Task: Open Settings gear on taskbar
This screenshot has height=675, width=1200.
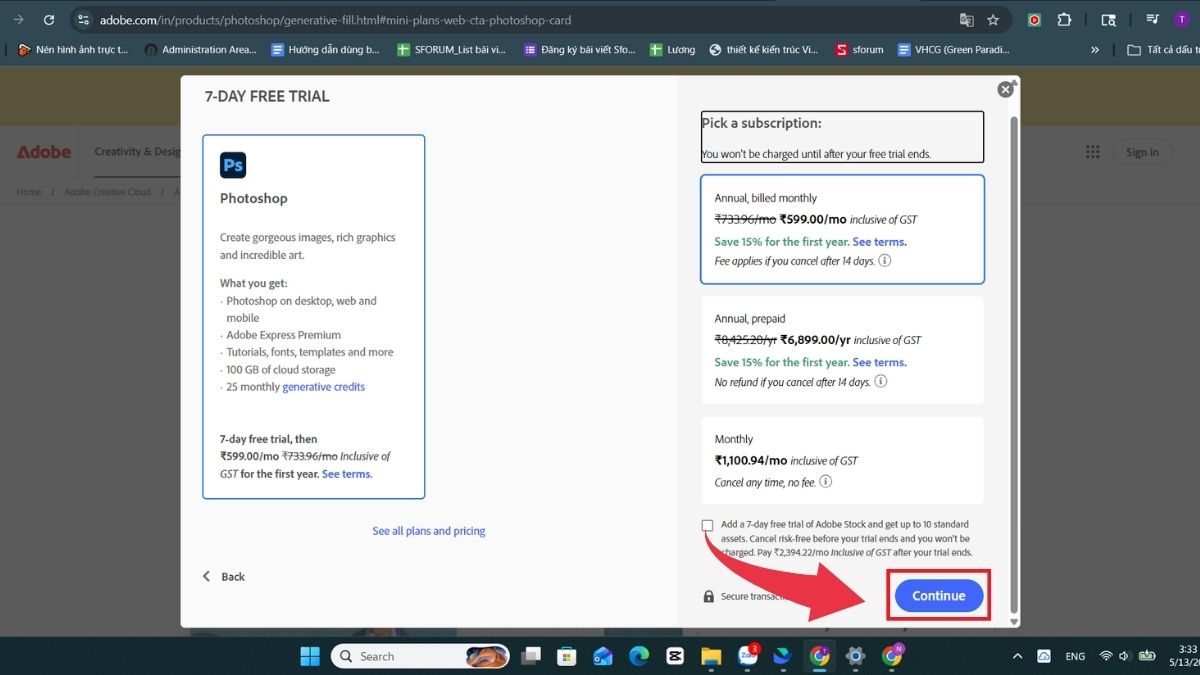Action: (855, 656)
